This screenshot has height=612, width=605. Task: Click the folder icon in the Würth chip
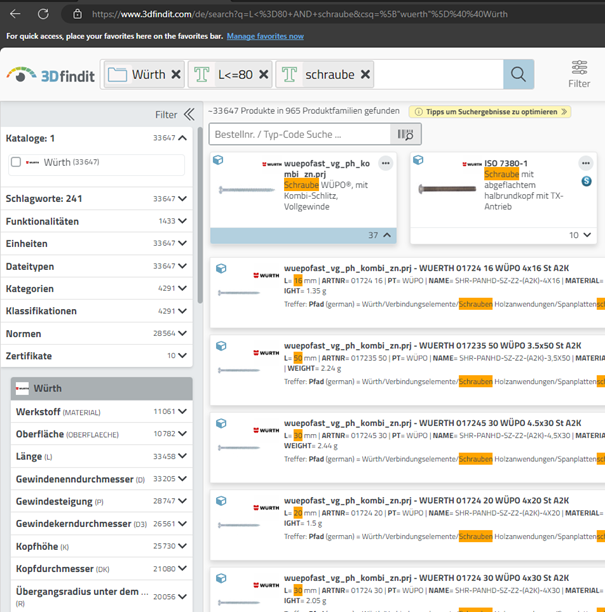pyautogui.click(x=117, y=74)
